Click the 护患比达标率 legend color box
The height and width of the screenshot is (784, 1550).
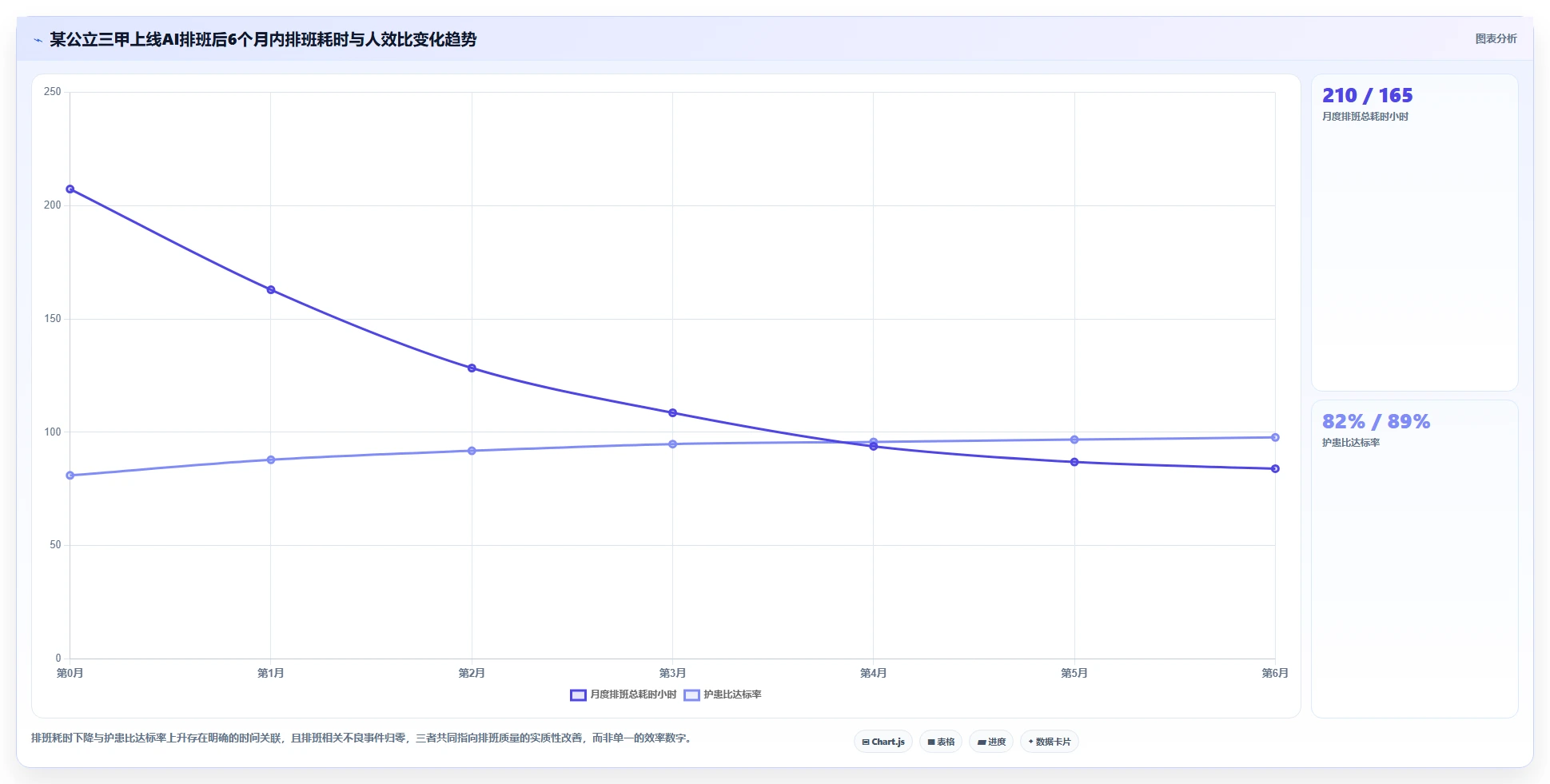[x=692, y=695]
